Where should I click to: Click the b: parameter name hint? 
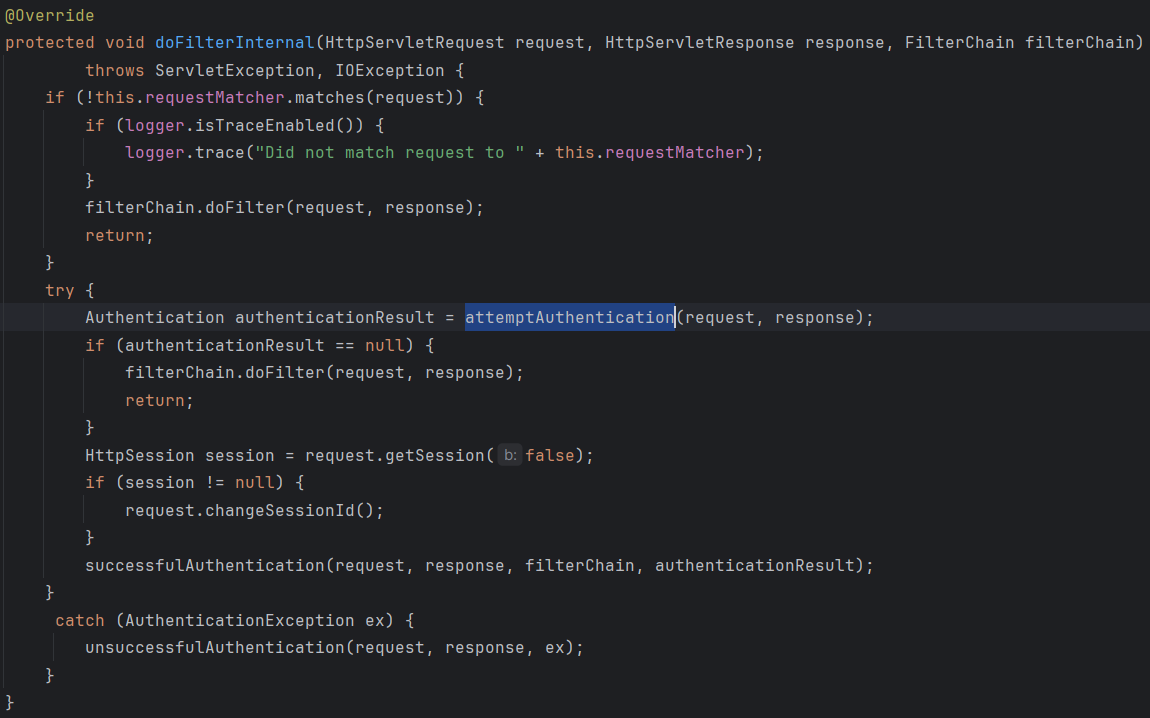[510, 455]
